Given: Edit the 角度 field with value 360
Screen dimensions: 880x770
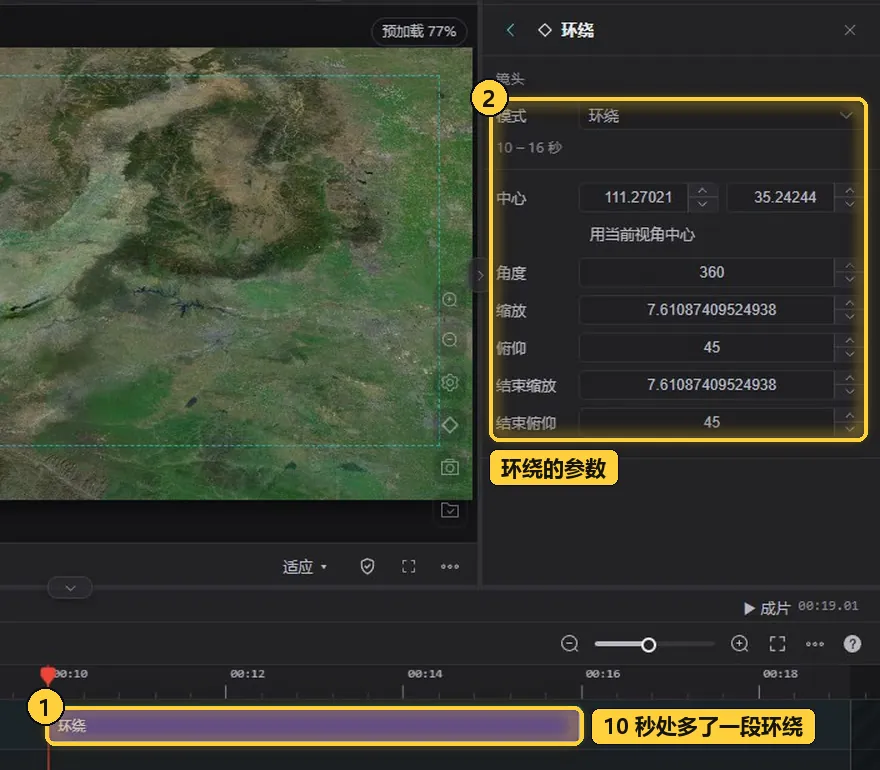Looking at the screenshot, I should pos(707,272).
